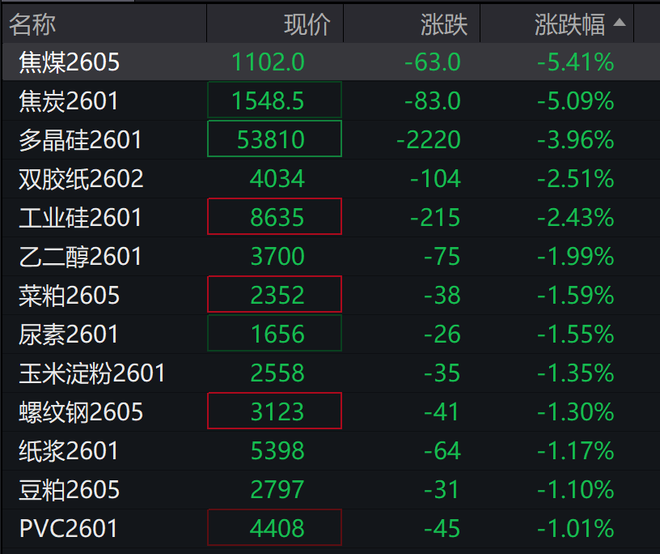Click 菜粕2605 boxed price 2352
Screen dimensions: 660x554
pyautogui.click(x=275, y=295)
